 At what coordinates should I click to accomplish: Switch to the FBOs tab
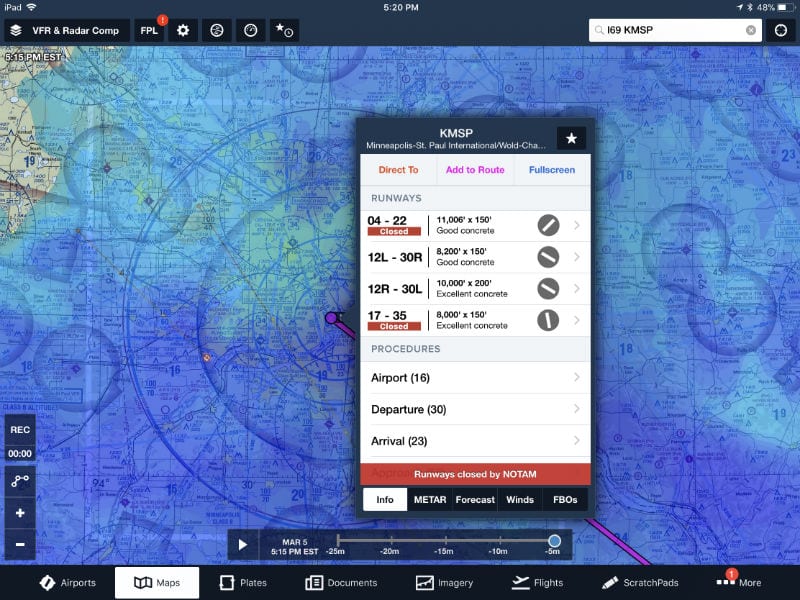[565, 499]
